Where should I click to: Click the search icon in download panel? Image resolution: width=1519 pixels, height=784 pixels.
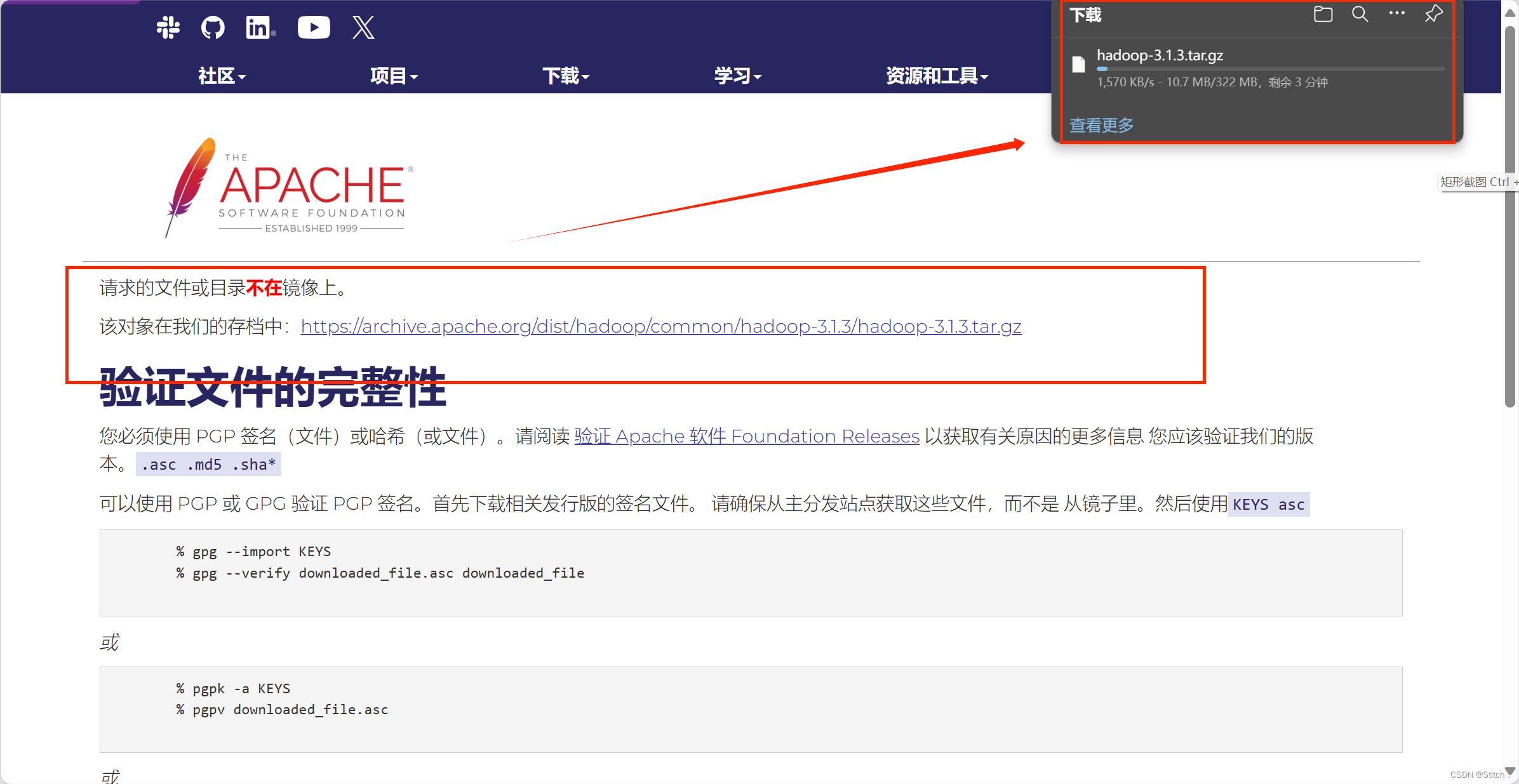pyautogui.click(x=1360, y=14)
